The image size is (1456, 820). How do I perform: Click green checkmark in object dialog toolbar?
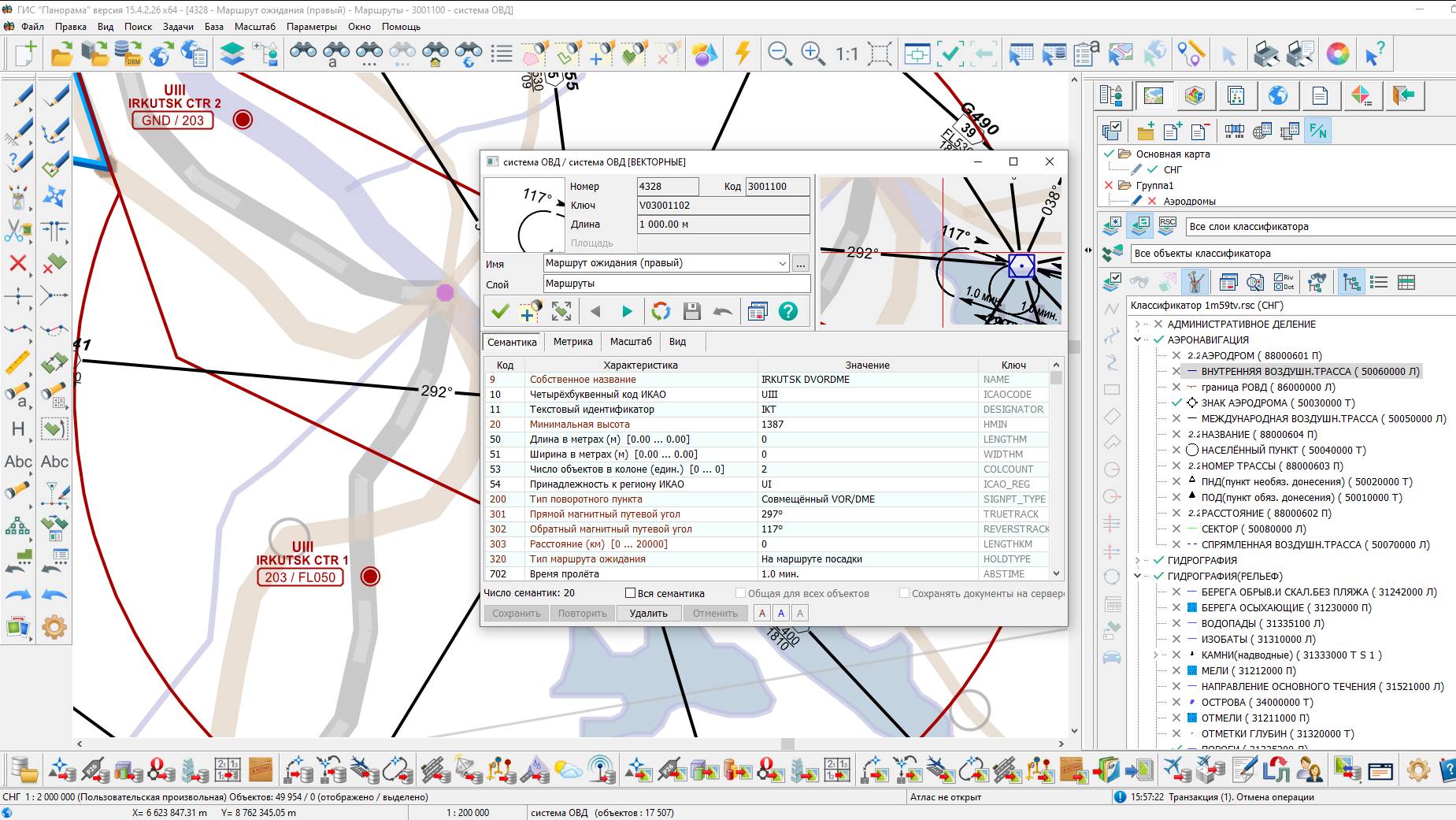pos(500,312)
